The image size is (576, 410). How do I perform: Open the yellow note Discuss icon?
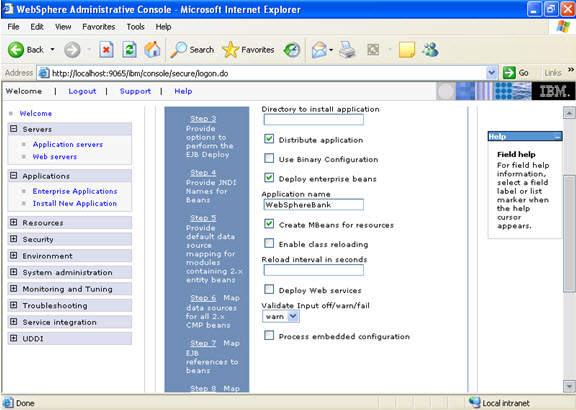pos(407,50)
